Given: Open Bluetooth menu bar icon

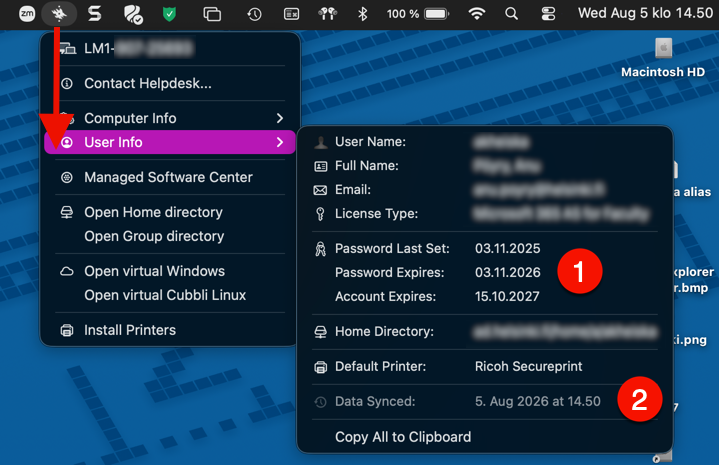Looking at the screenshot, I should pyautogui.click(x=363, y=14).
